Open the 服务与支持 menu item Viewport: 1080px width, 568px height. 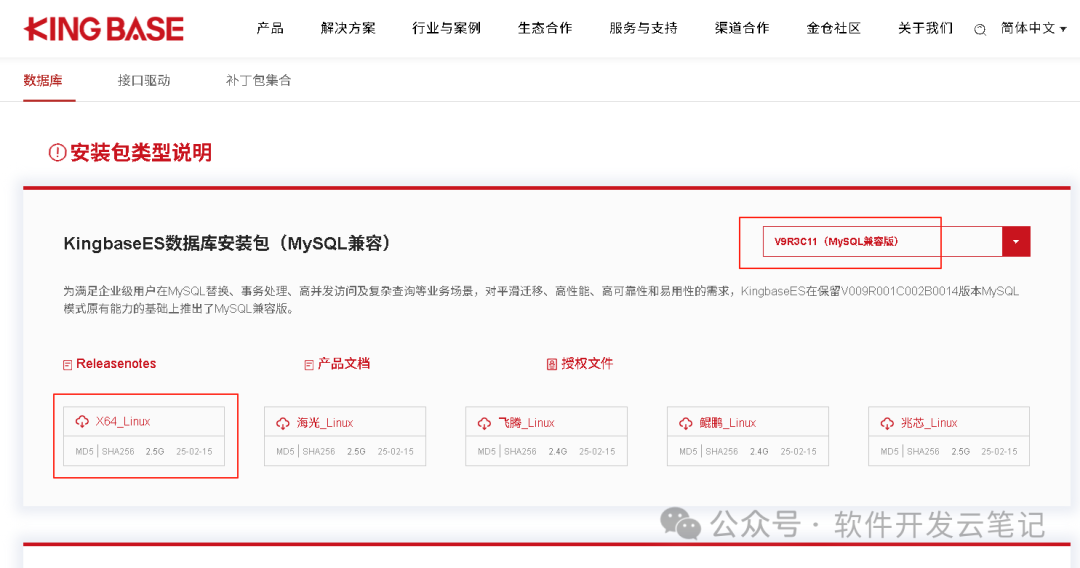pyautogui.click(x=643, y=28)
